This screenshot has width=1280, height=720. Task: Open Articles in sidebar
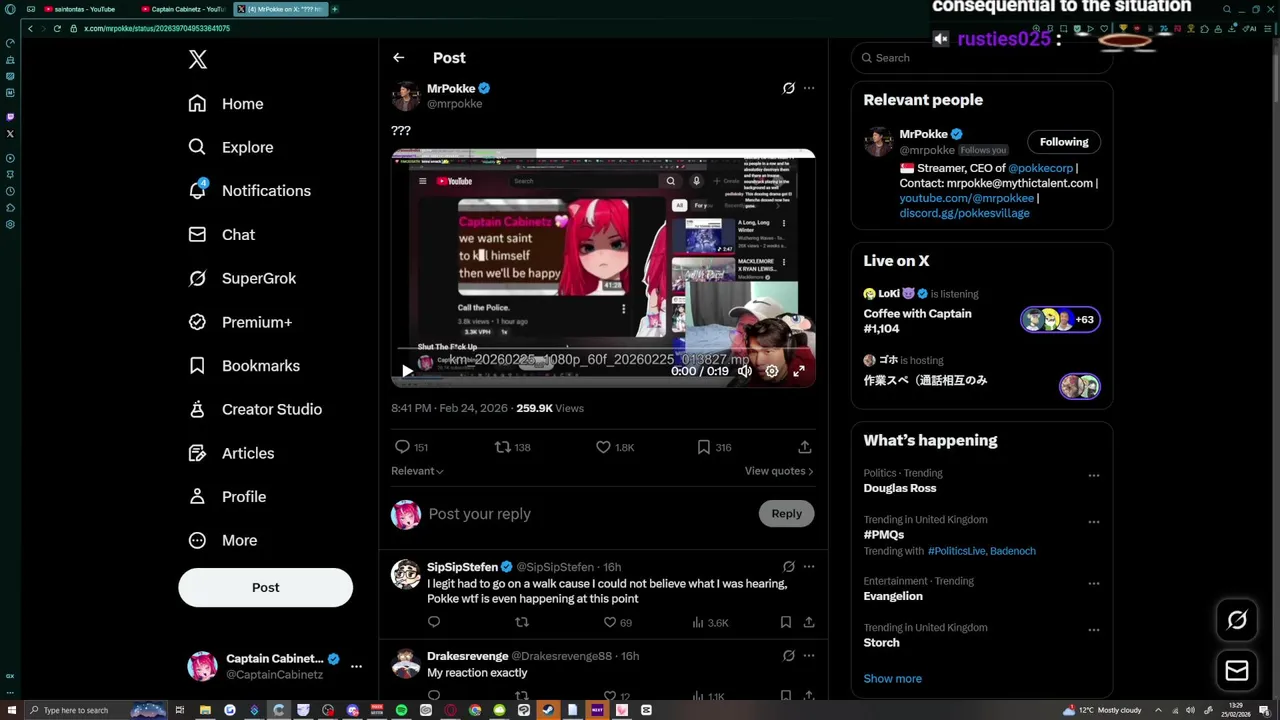(x=231, y=453)
